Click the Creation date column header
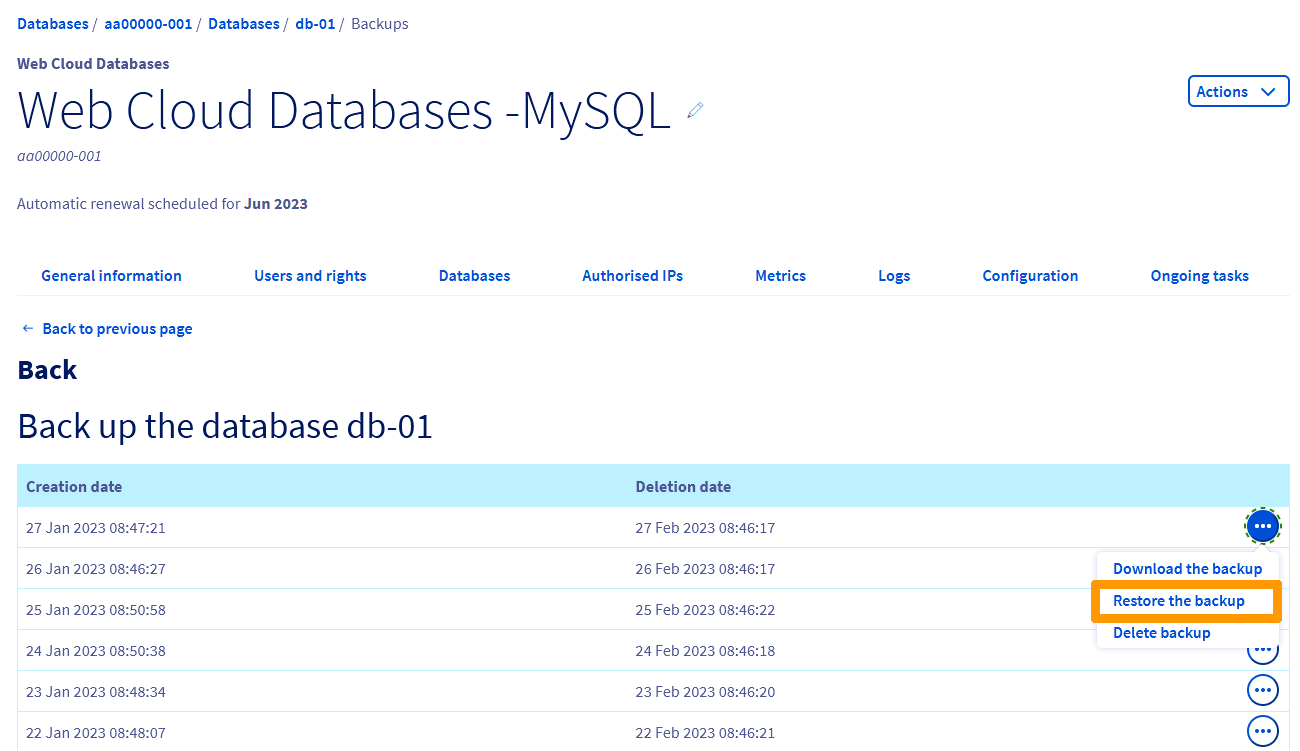The width and height of the screenshot is (1300, 751). (73, 486)
